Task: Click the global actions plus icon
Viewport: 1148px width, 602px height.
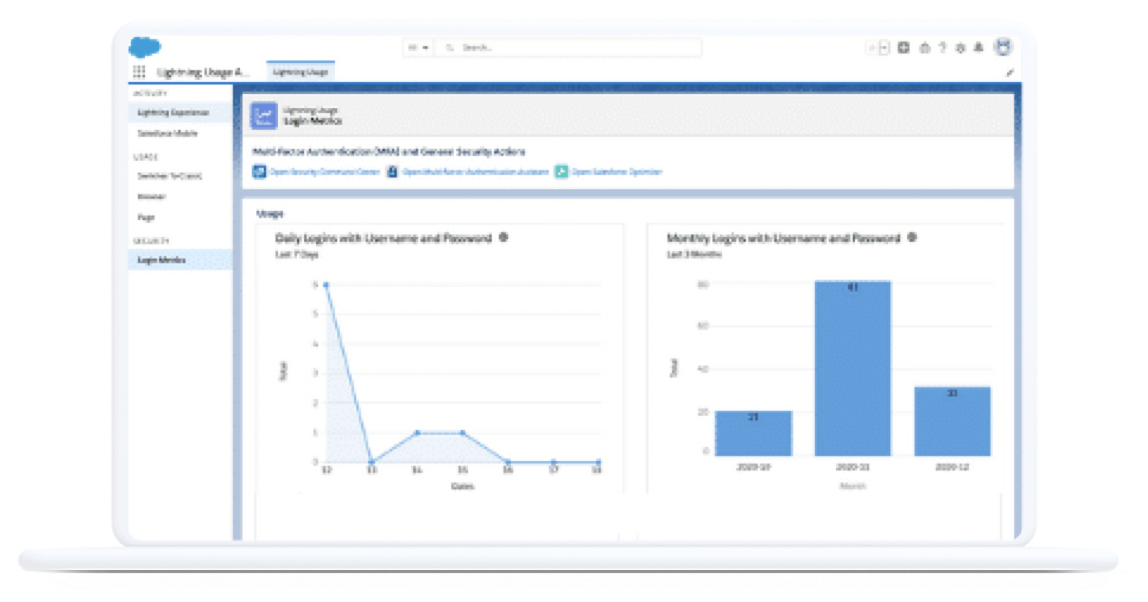Action: coord(904,48)
